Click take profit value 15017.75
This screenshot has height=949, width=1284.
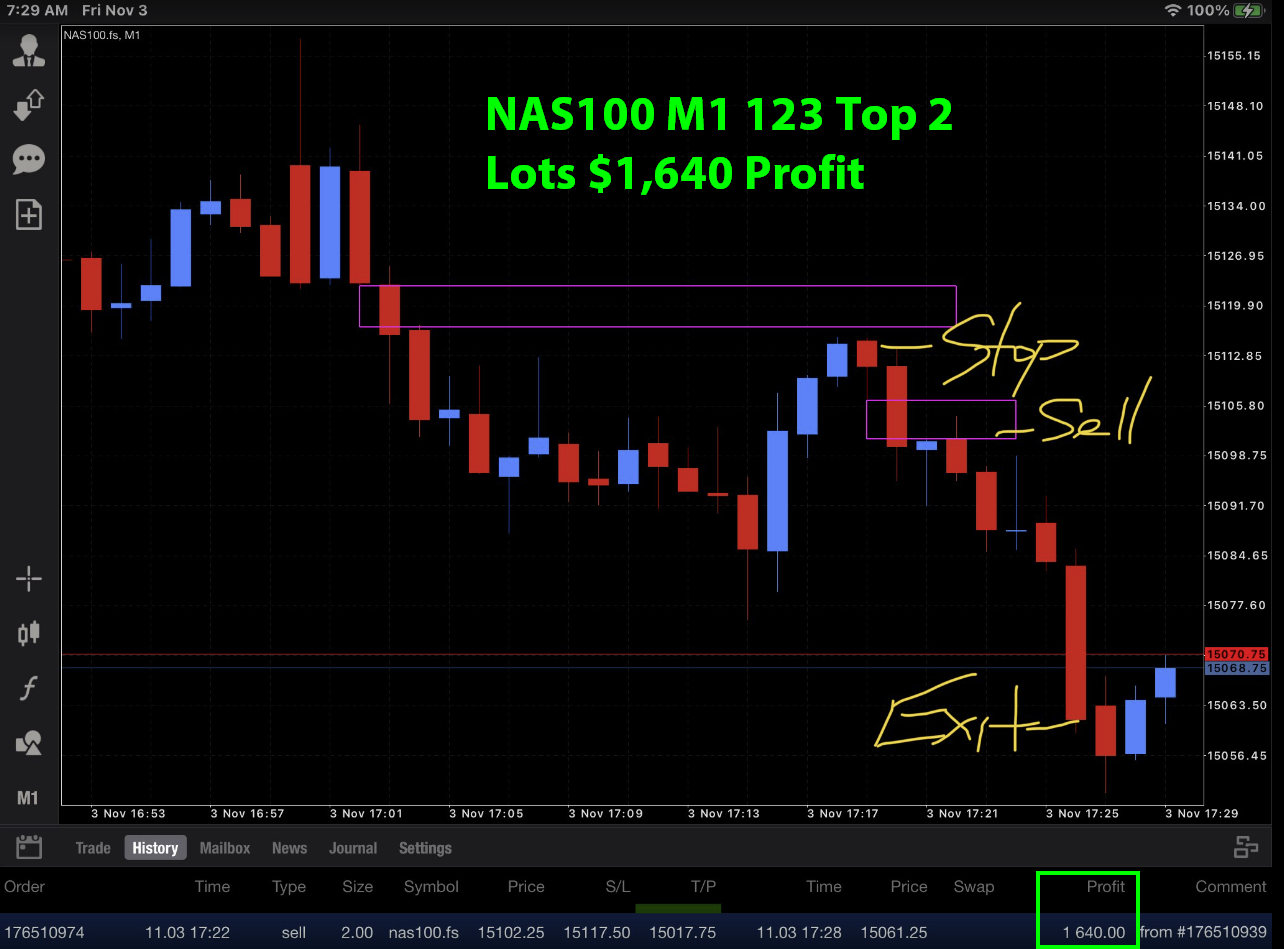click(x=683, y=932)
